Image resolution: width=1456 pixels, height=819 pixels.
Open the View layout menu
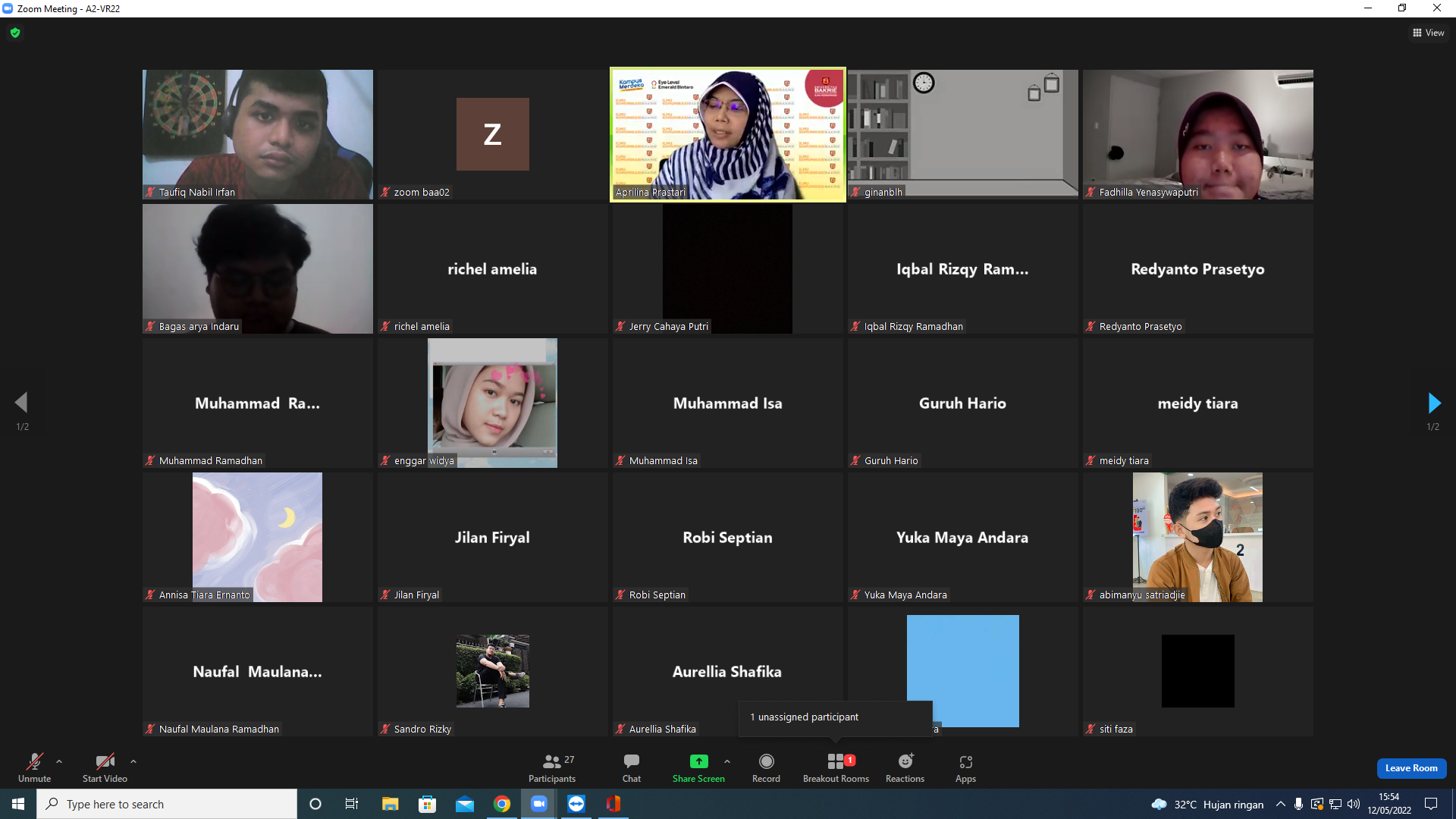(1428, 33)
